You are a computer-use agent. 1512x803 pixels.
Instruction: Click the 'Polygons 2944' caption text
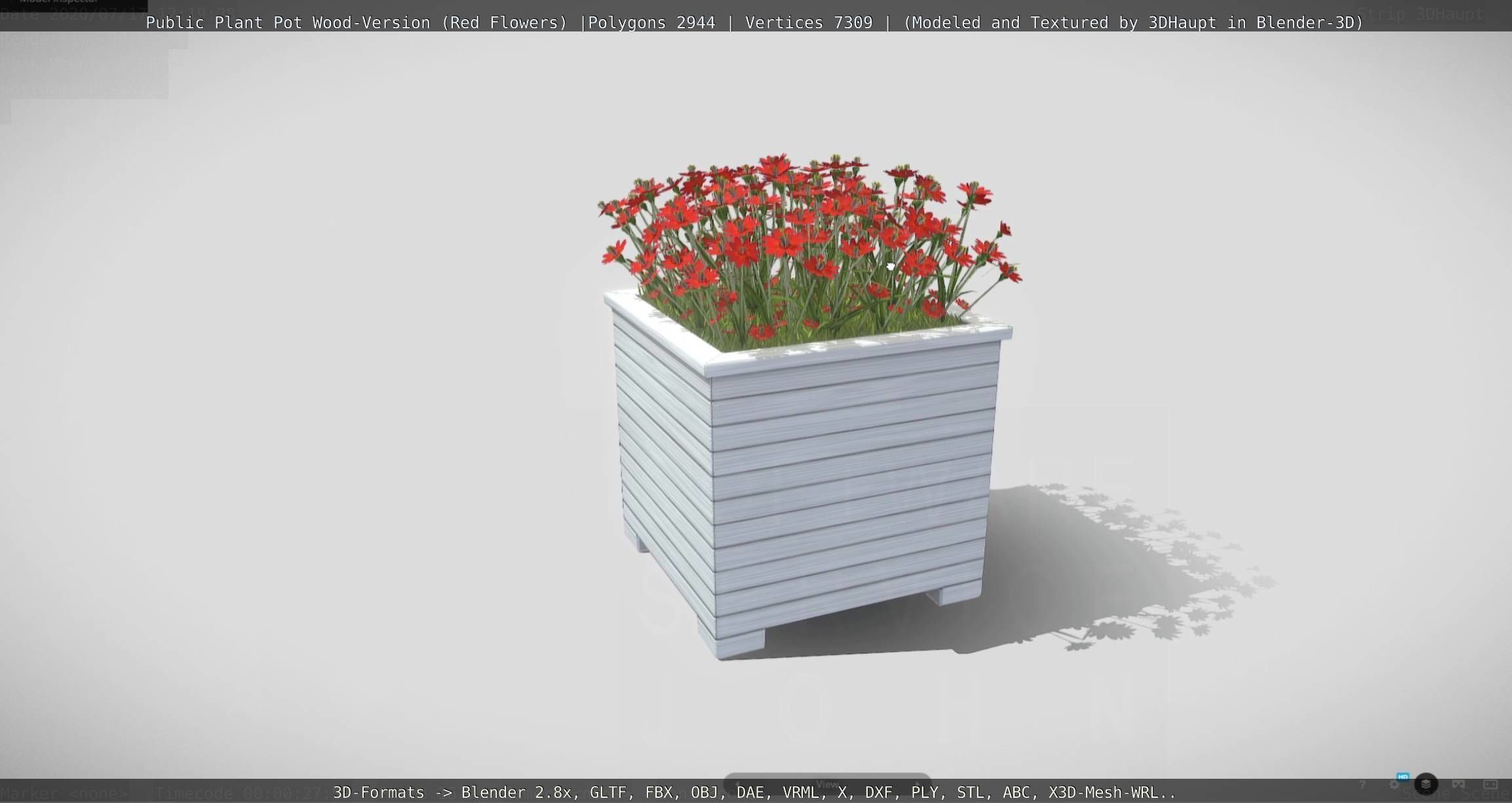(x=651, y=22)
